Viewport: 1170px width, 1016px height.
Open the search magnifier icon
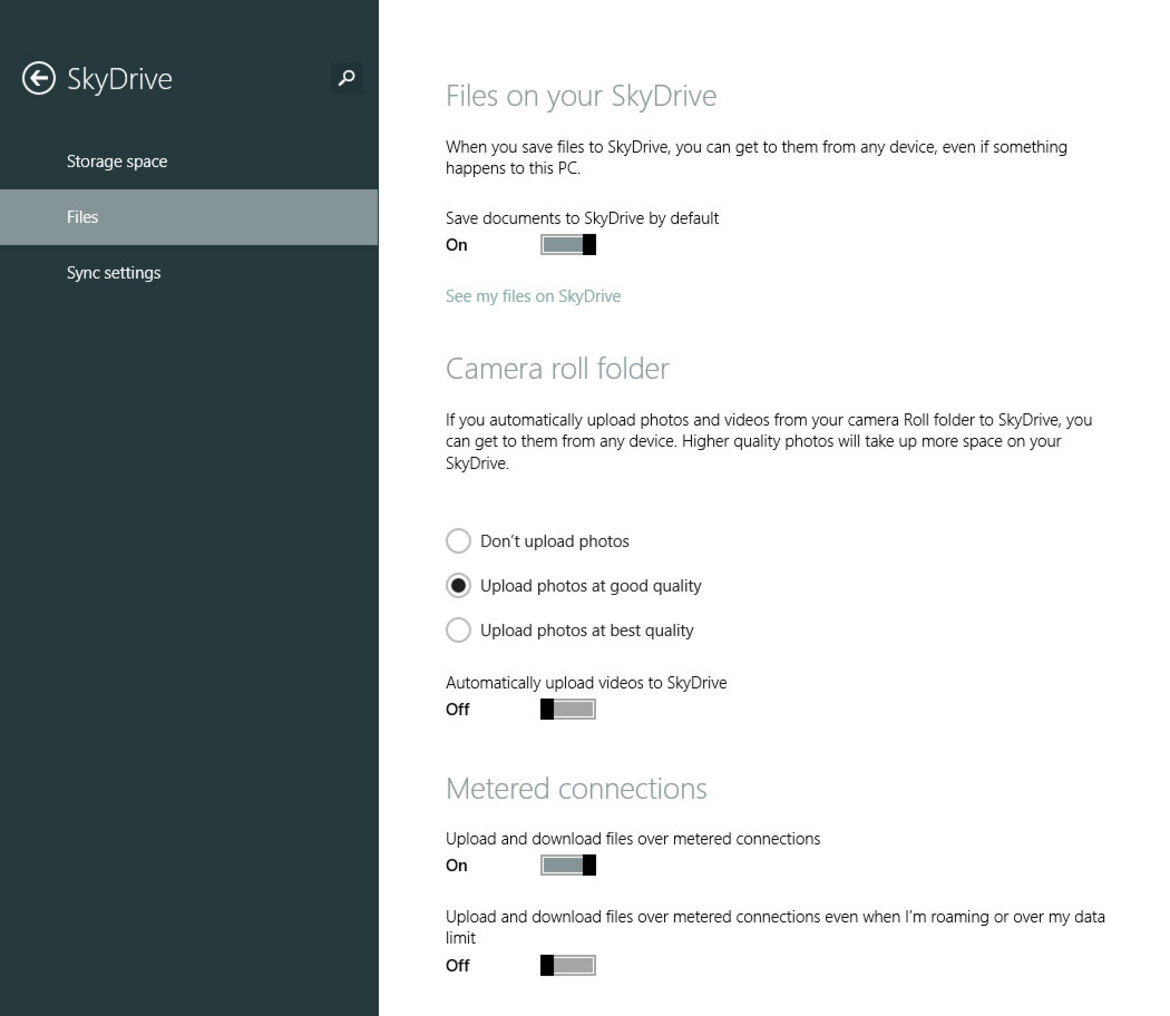(346, 78)
